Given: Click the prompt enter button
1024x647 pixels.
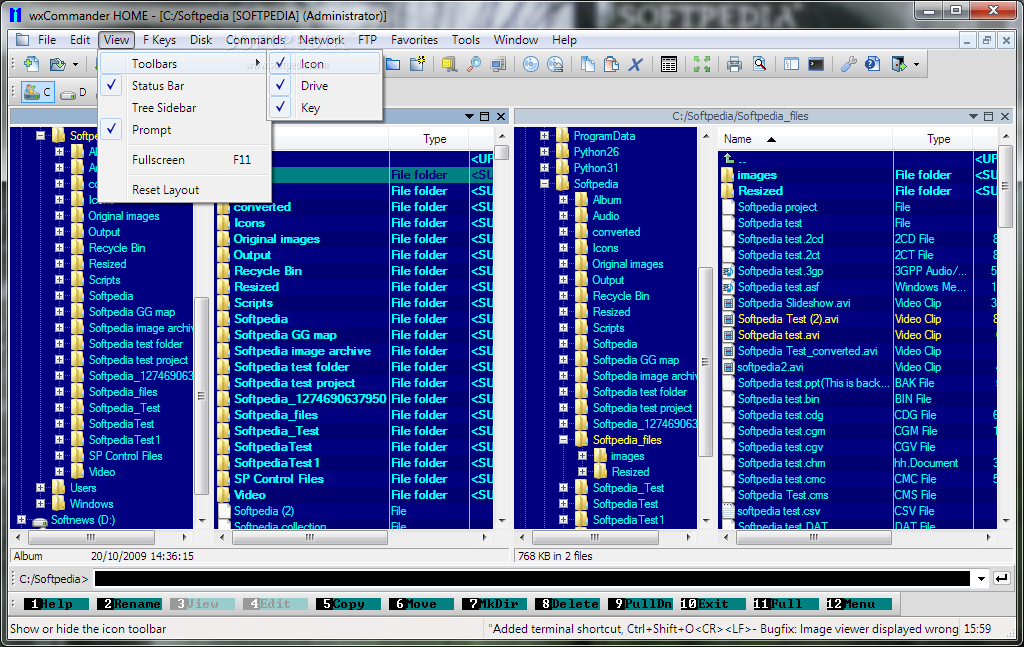Looking at the screenshot, I should tap(1001, 578).
